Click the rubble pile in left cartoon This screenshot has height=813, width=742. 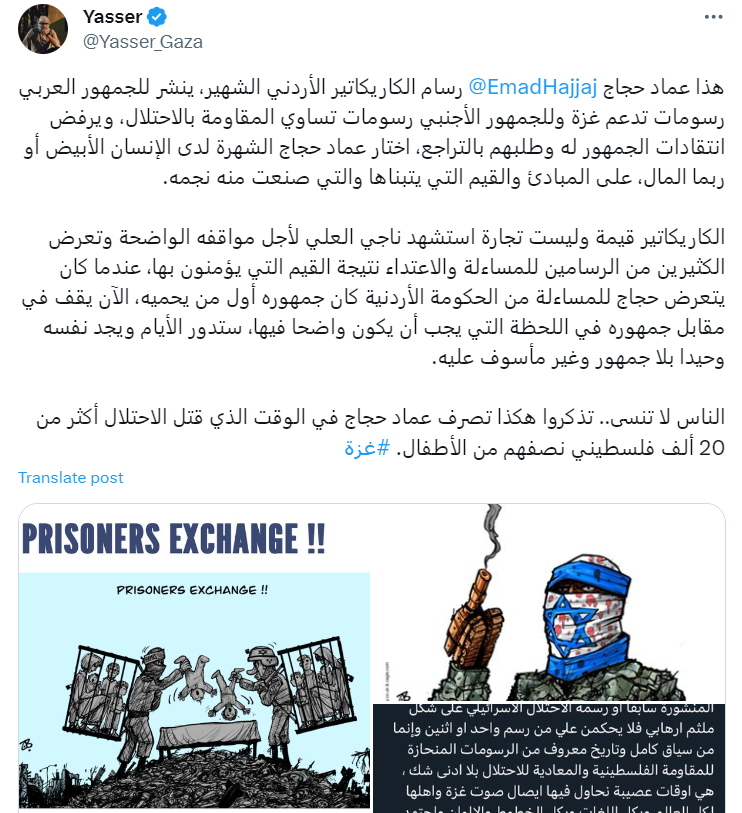tap(194, 780)
